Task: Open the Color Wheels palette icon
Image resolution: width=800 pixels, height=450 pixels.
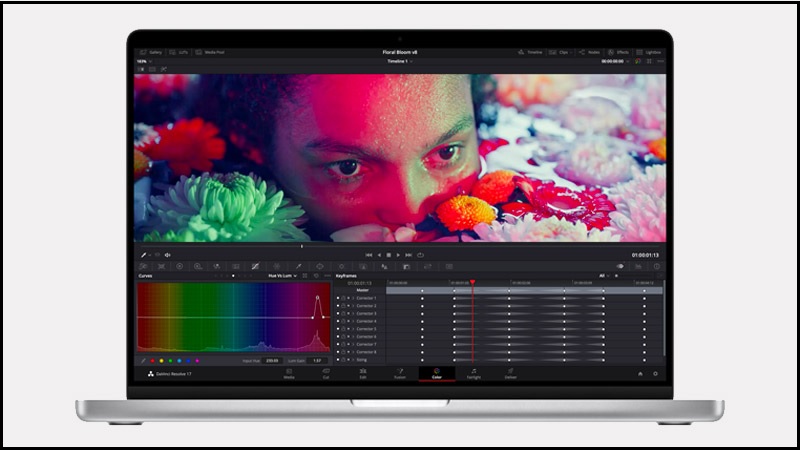Action: [x=180, y=266]
